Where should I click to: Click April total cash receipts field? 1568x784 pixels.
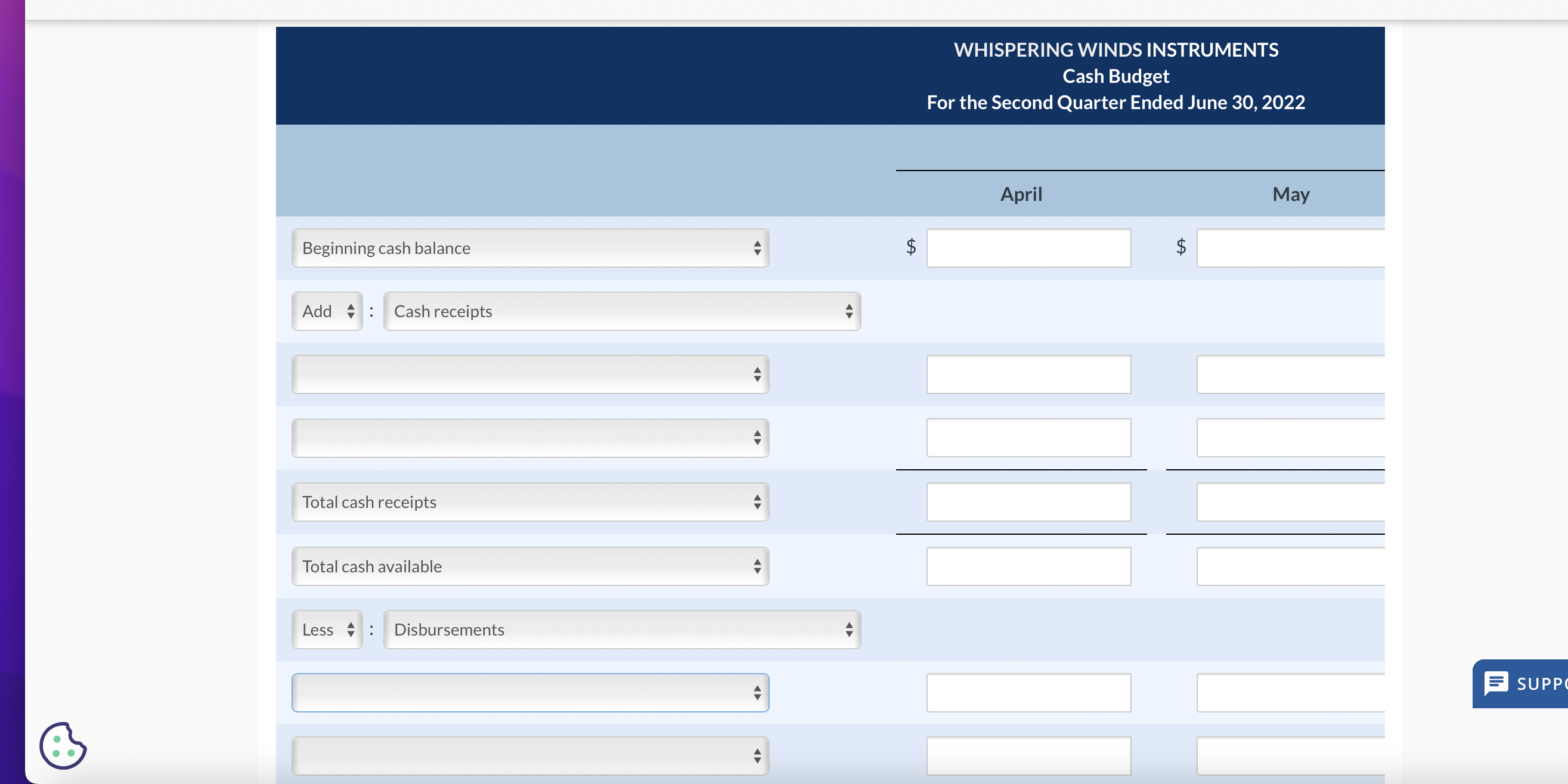coord(1028,502)
